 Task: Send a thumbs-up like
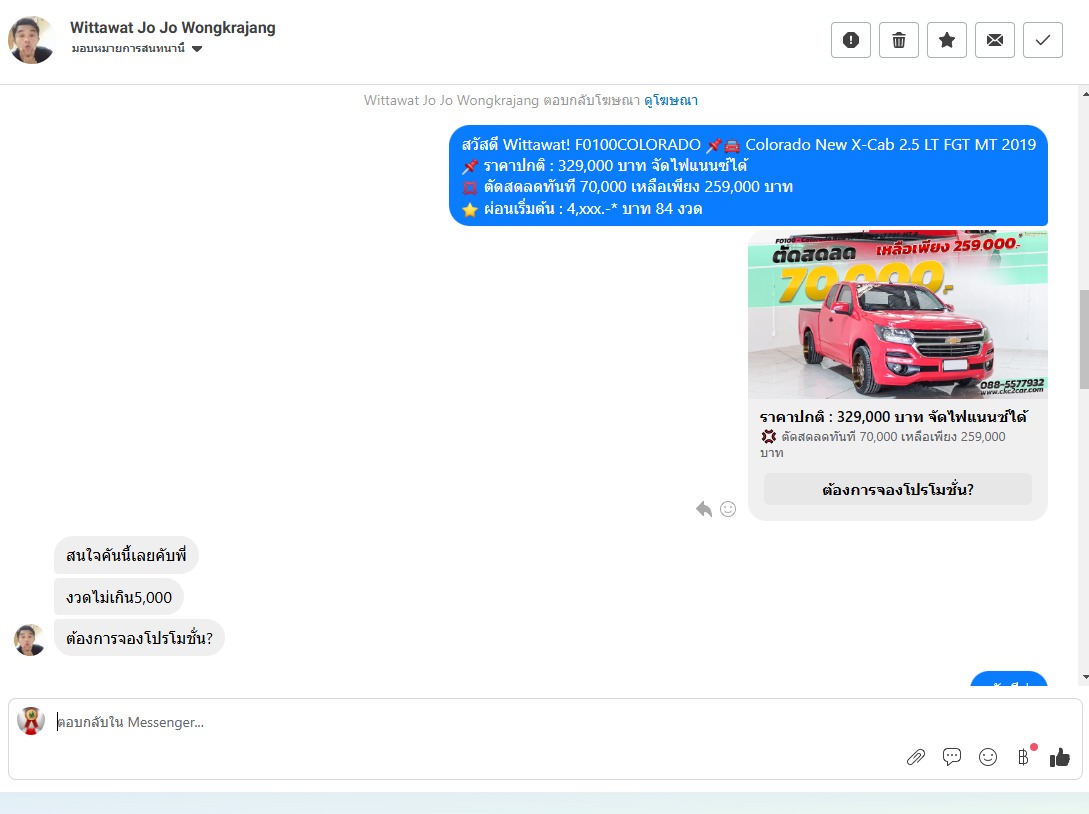[x=1060, y=757]
